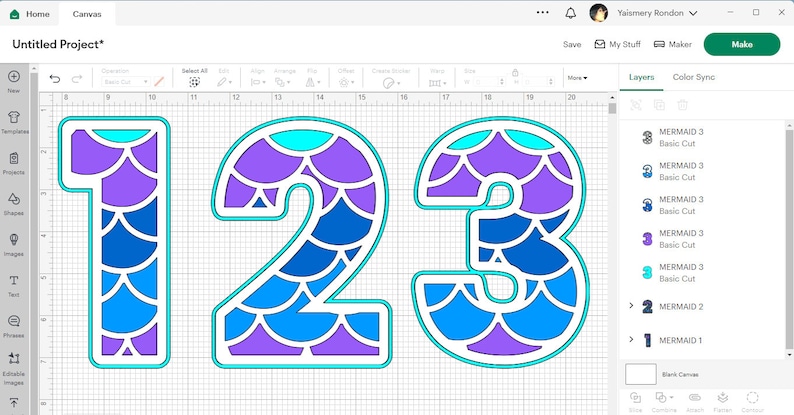The height and width of the screenshot is (415, 794).
Task: Click the Upload arrow icon in sidebar
Action: 14,403
